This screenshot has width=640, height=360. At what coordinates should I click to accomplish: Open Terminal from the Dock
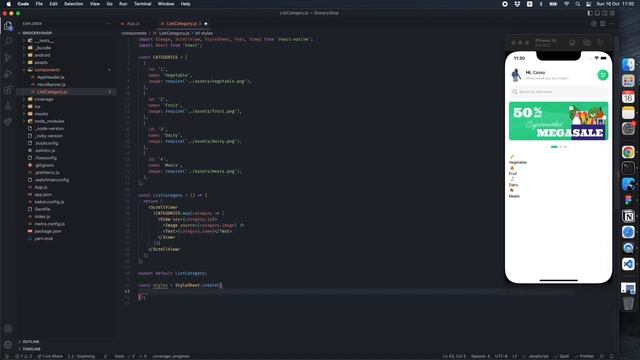click(x=628, y=168)
